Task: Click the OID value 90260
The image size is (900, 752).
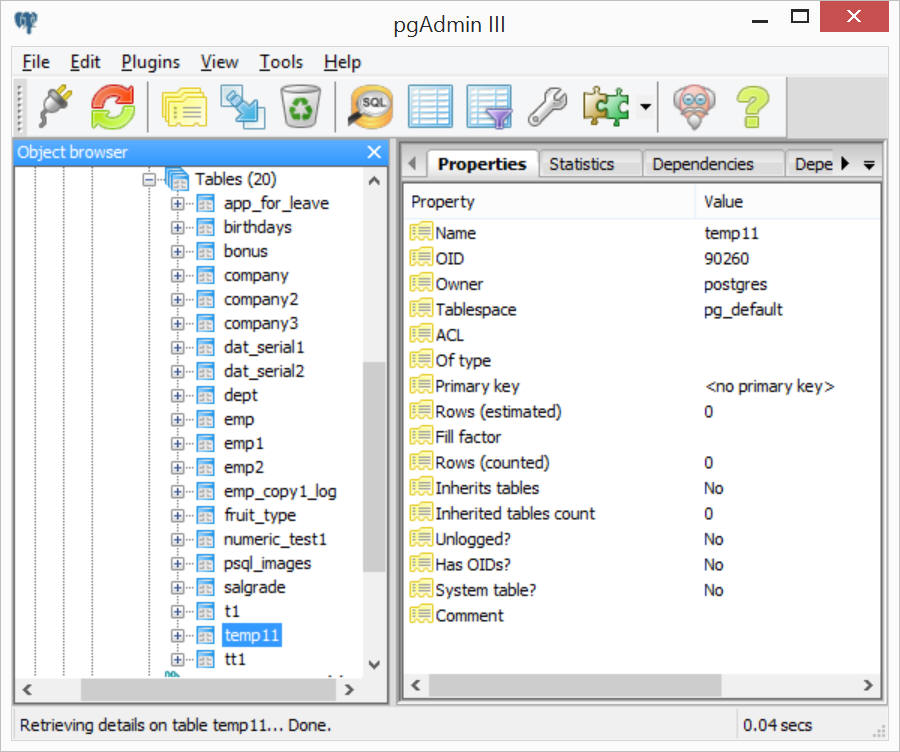Action: point(726,259)
